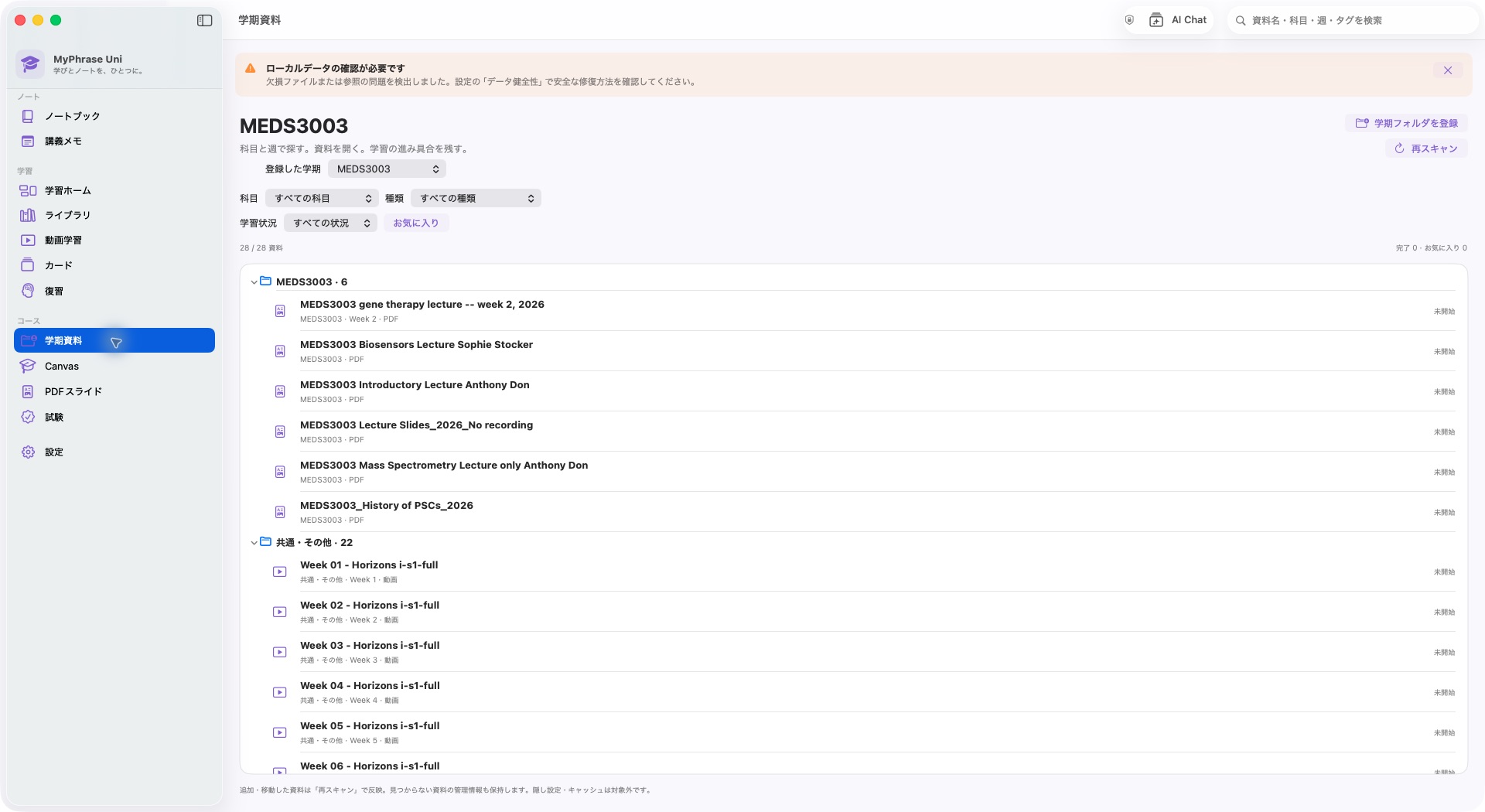Viewport: 1485px width, 812px height.
Task: Open MEDS3003 Lecture Slides_2026_No recording
Action: (853, 432)
